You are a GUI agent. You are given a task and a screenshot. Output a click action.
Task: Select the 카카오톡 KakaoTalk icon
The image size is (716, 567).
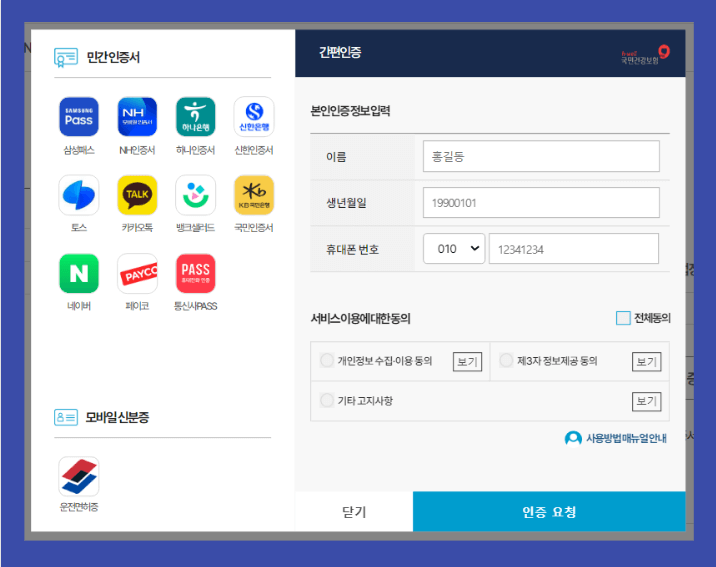pyautogui.click(x=137, y=195)
